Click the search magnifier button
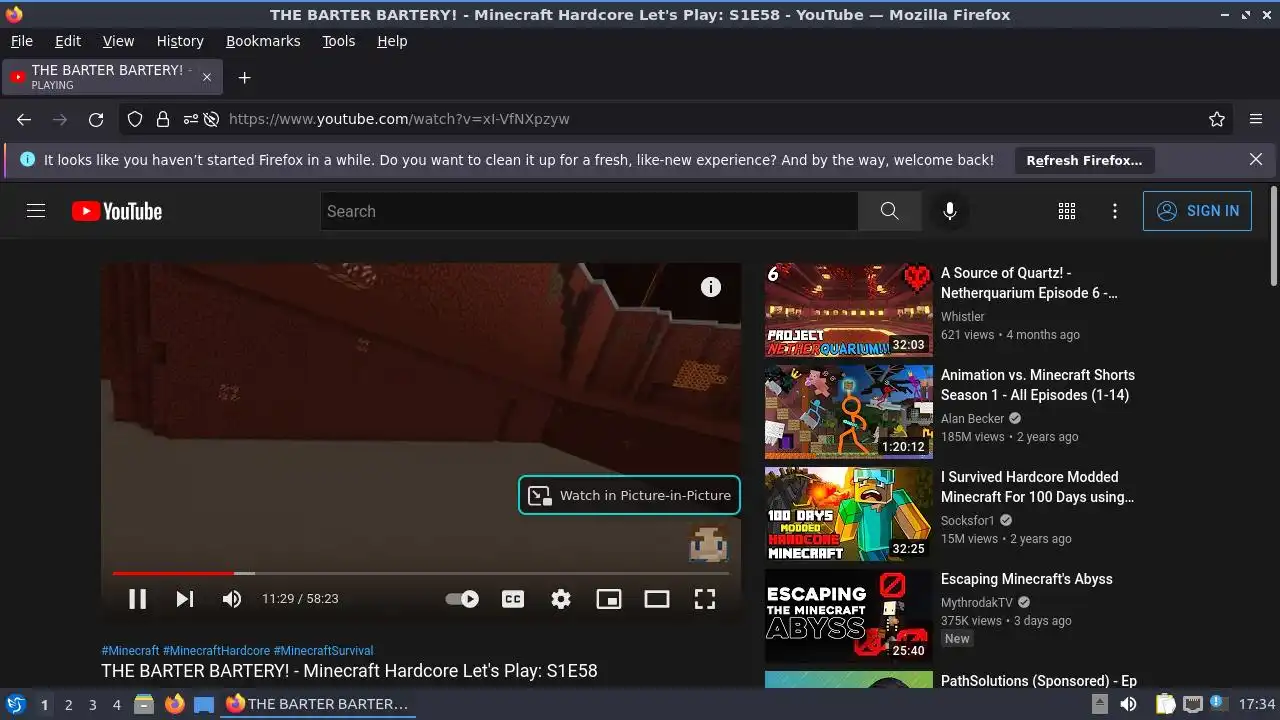The height and width of the screenshot is (720, 1280). pos(889,211)
